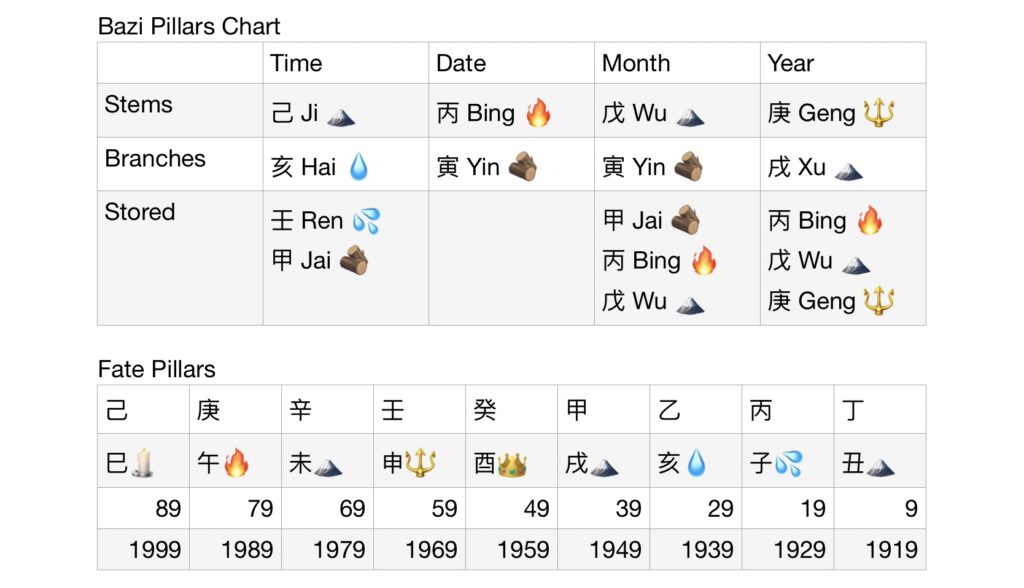Image resolution: width=1024 pixels, height=588 pixels.
Task: Click the Bazi Pillars Chart title
Action: (x=189, y=26)
